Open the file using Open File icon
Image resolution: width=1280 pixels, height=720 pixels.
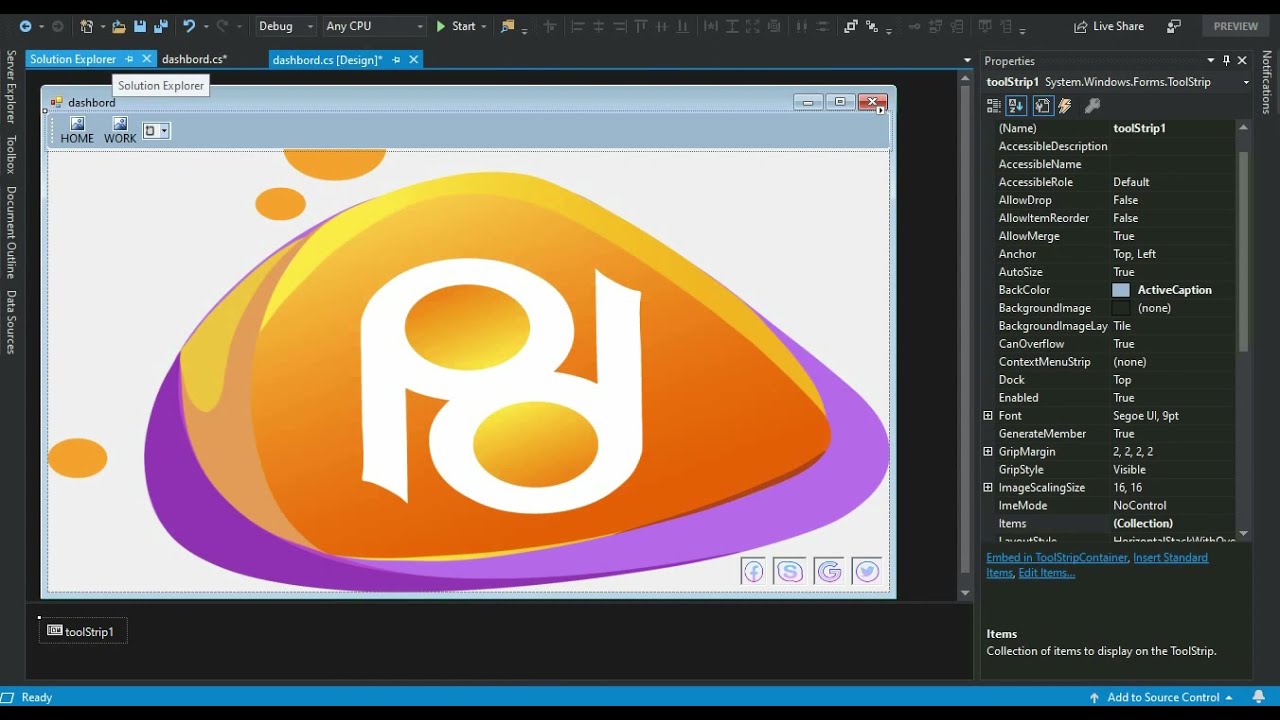(x=118, y=26)
